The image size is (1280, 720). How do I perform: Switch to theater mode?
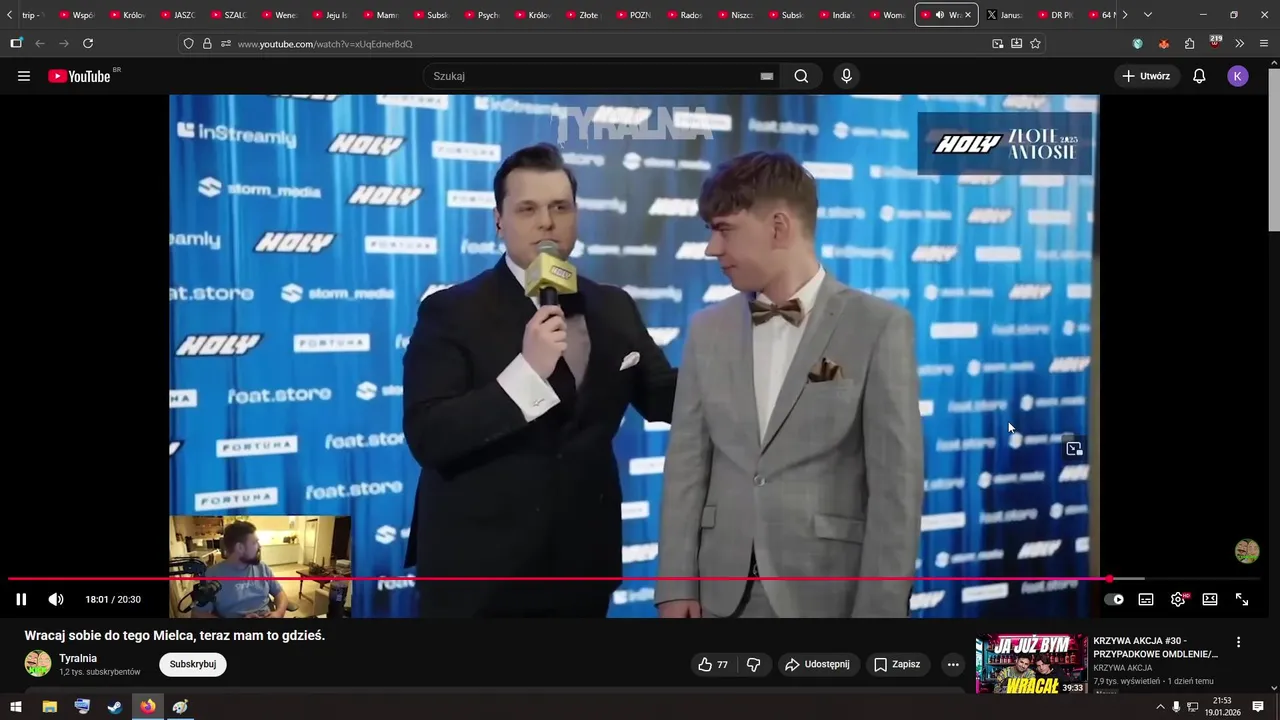pos(1210,599)
